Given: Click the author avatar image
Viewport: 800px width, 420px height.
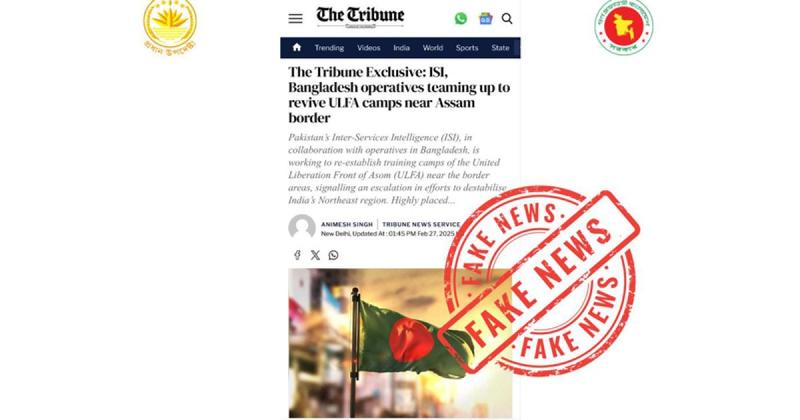Looking at the screenshot, I should 302,227.
